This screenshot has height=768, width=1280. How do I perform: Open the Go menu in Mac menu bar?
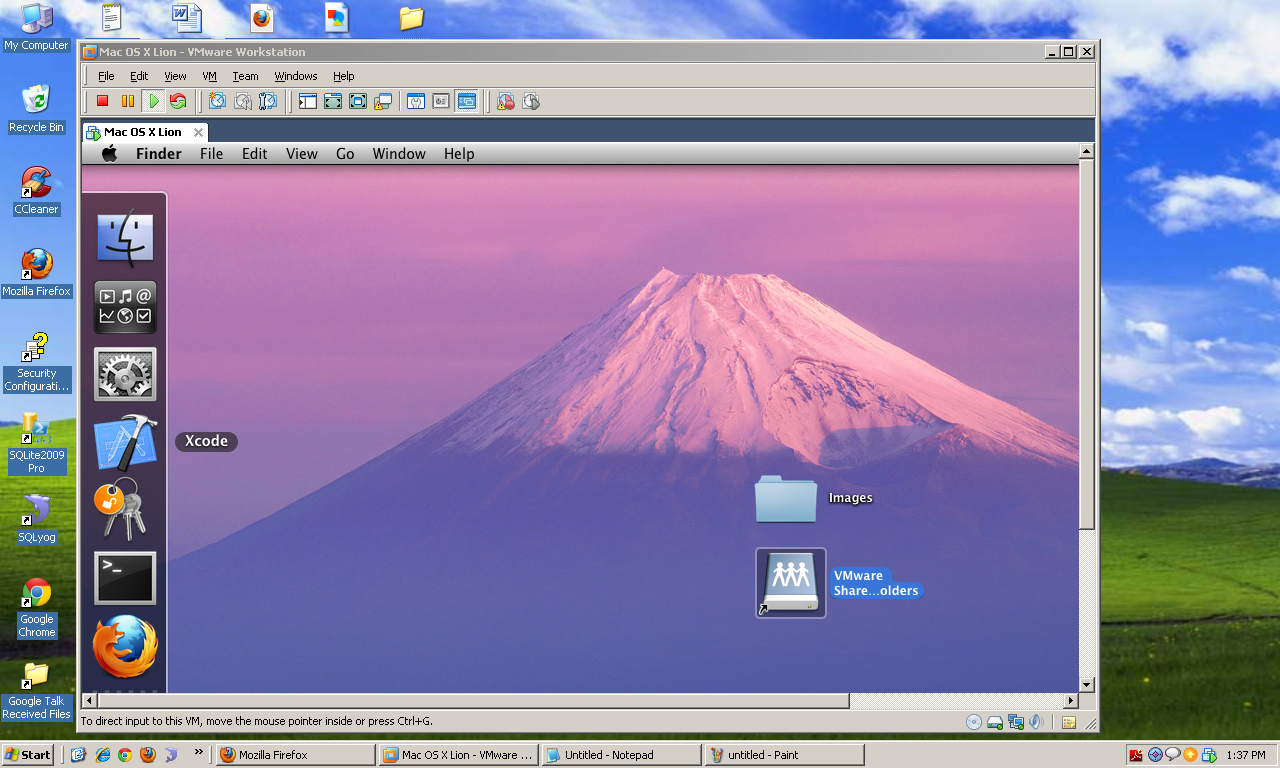(x=345, y=154)
